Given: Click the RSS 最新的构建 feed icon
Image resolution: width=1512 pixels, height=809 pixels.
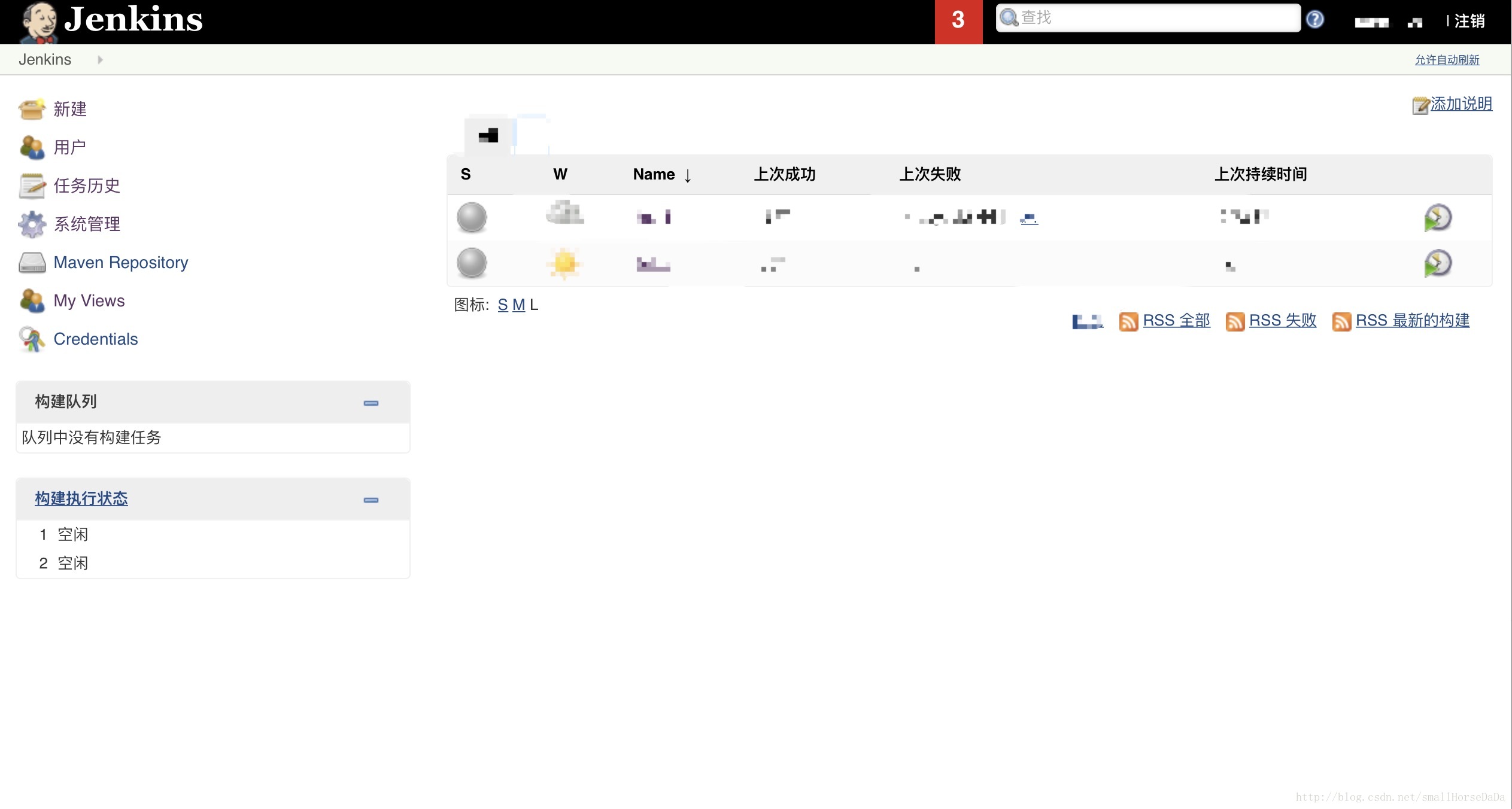Looking at the screenshot, I should [1340, 320].
